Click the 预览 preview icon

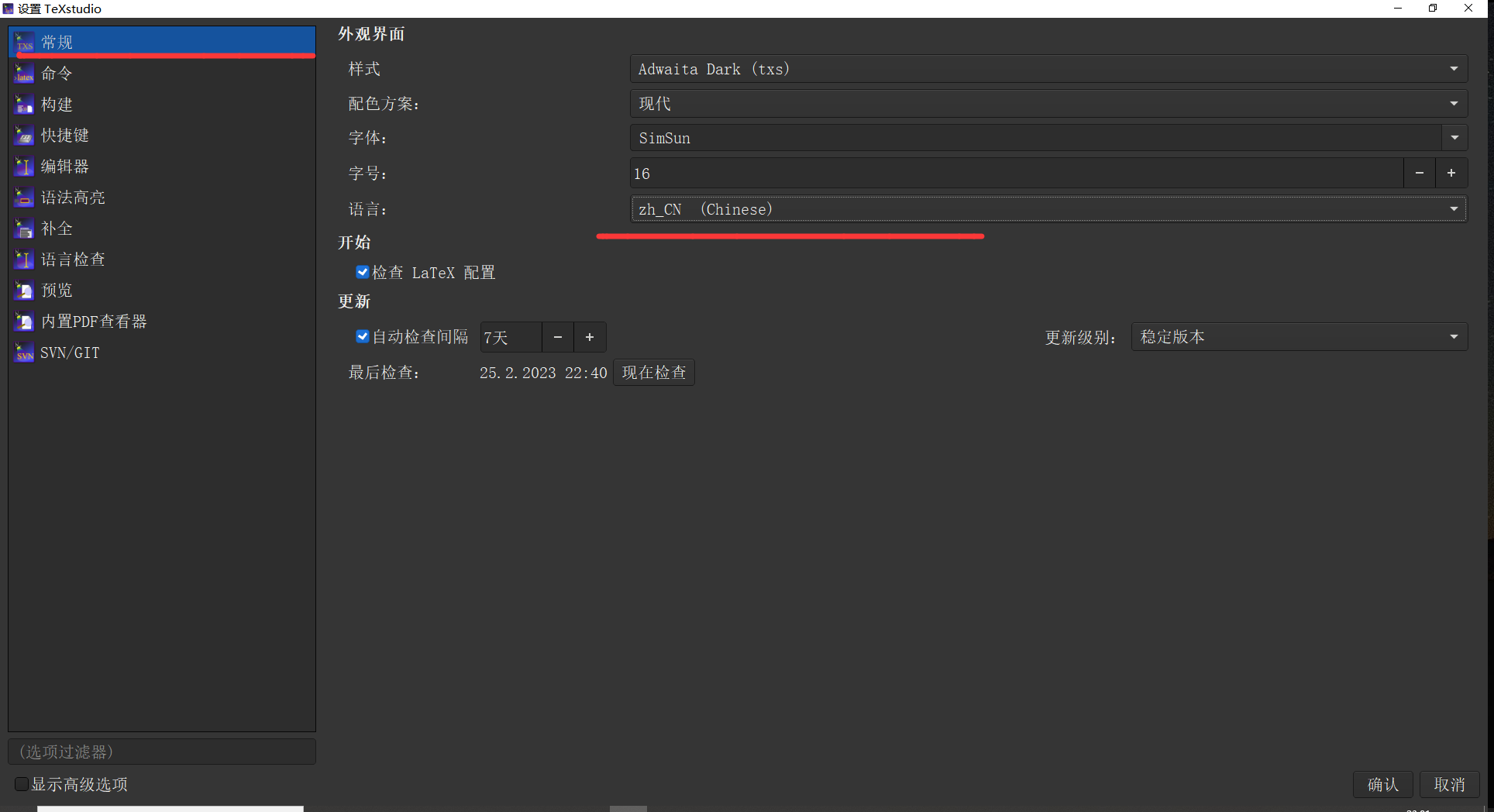coord(25,291)
